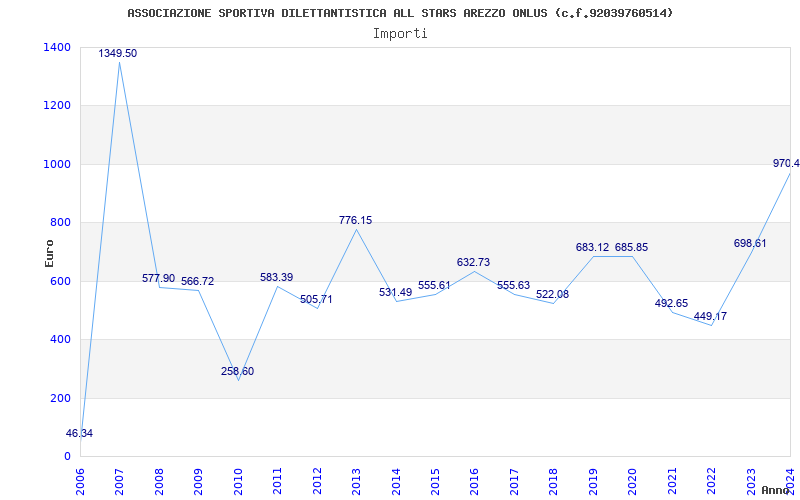
Task: Click year 2010 on x-axis
Action: coord(238,481)
